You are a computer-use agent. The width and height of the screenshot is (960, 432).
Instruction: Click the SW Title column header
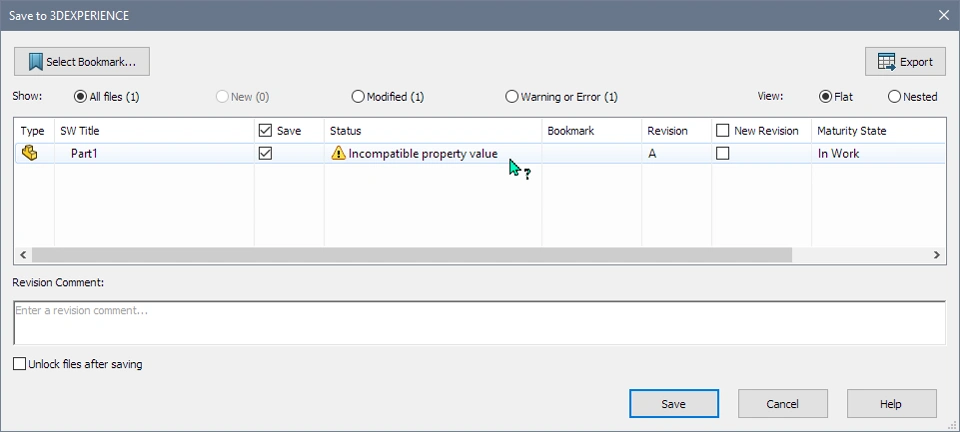pos(150,131)
